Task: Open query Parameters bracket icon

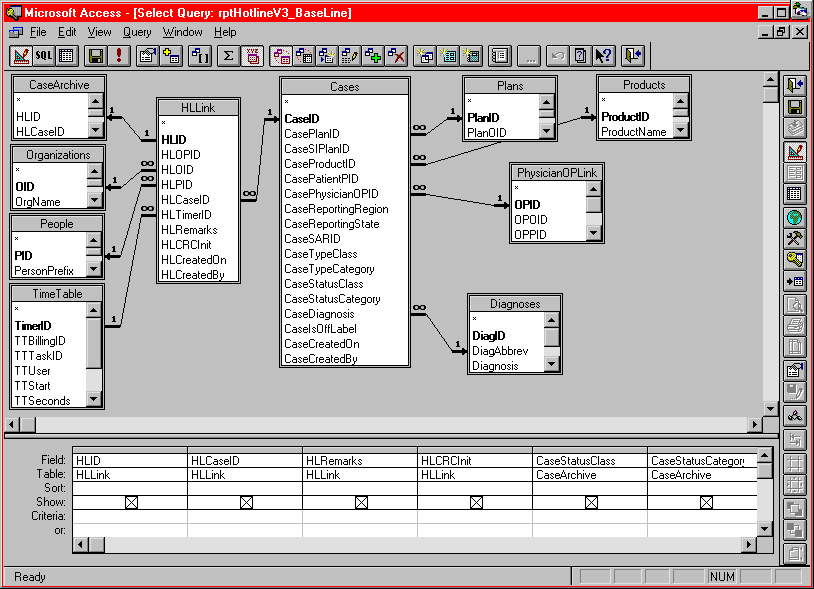Action: click(x=199, y=56)
